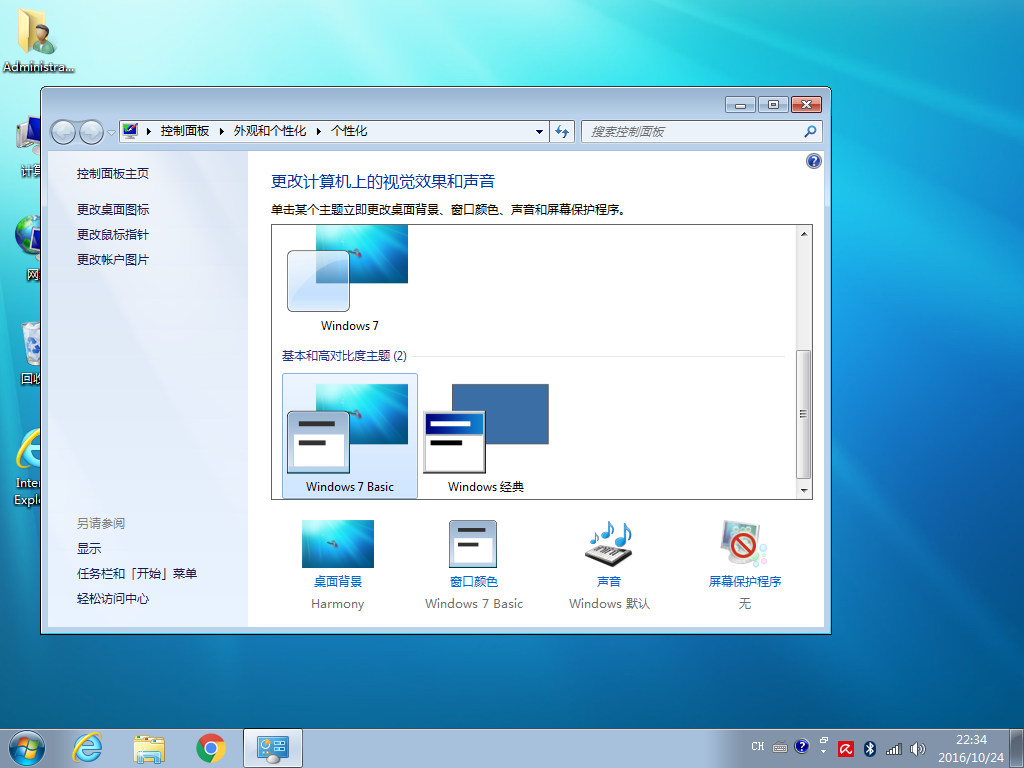This screenshot has width=1024, height=768.
Task: Click the search magnifier icon
Action: 810,131
